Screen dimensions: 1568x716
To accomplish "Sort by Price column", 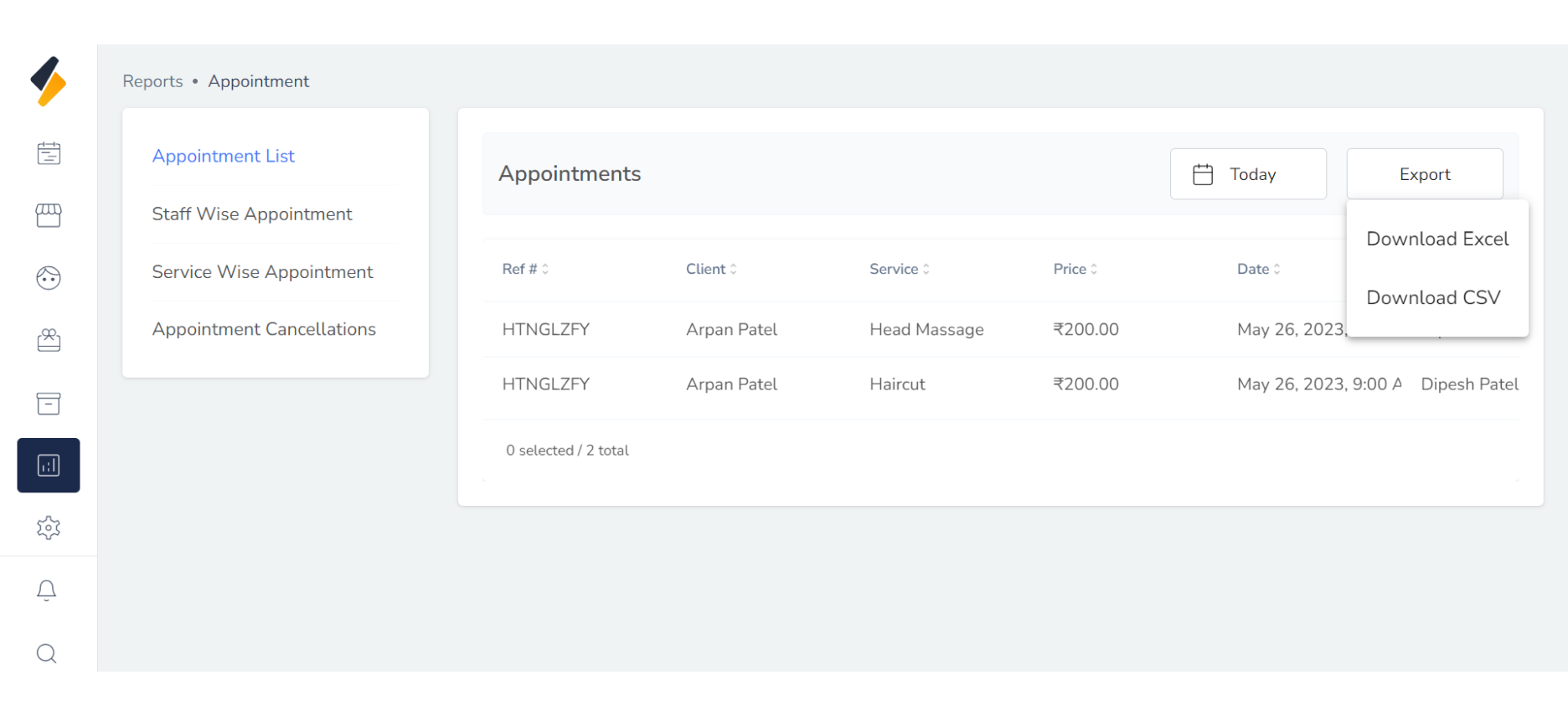I will click(1075, 269).
